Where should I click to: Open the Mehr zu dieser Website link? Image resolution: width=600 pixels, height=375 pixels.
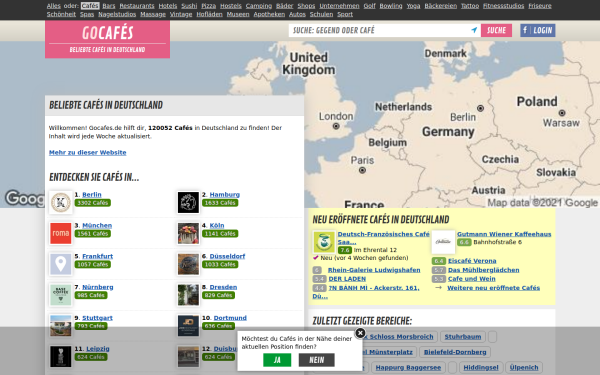click(88, 152)
